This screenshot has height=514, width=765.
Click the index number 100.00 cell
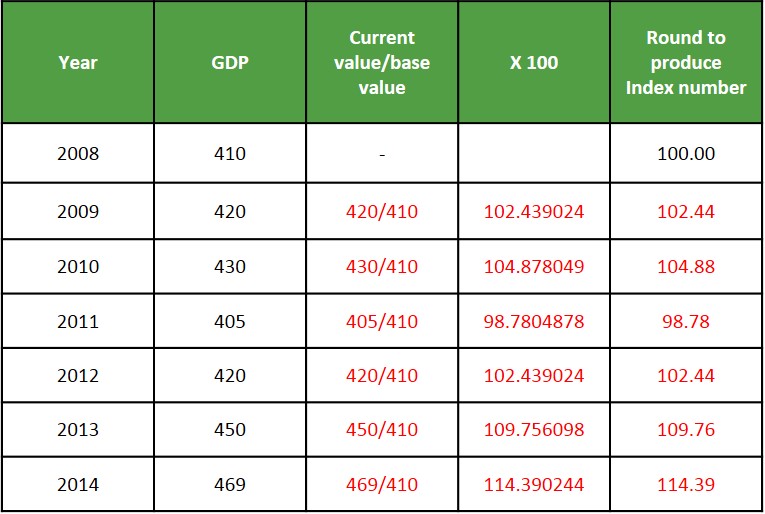[686, 154]
